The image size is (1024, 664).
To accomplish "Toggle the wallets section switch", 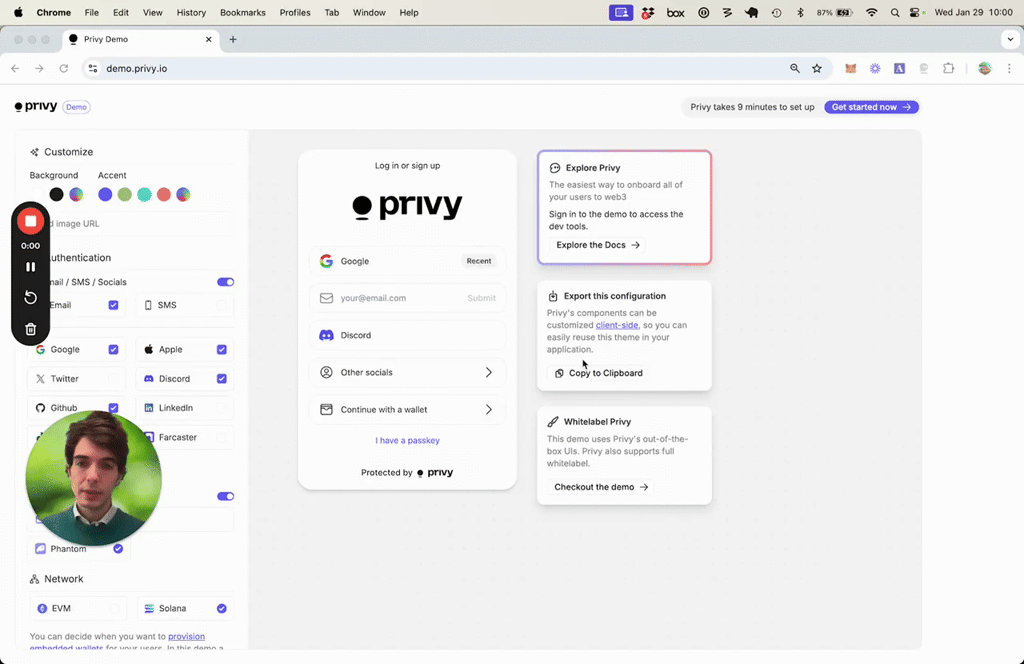I will click(225, 496).
